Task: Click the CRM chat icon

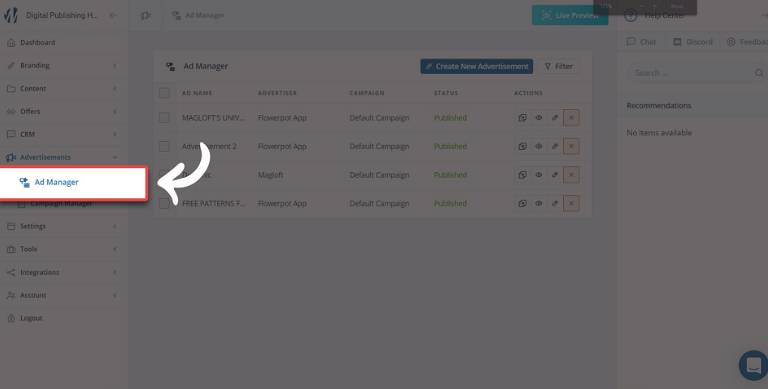Action: 11,134
